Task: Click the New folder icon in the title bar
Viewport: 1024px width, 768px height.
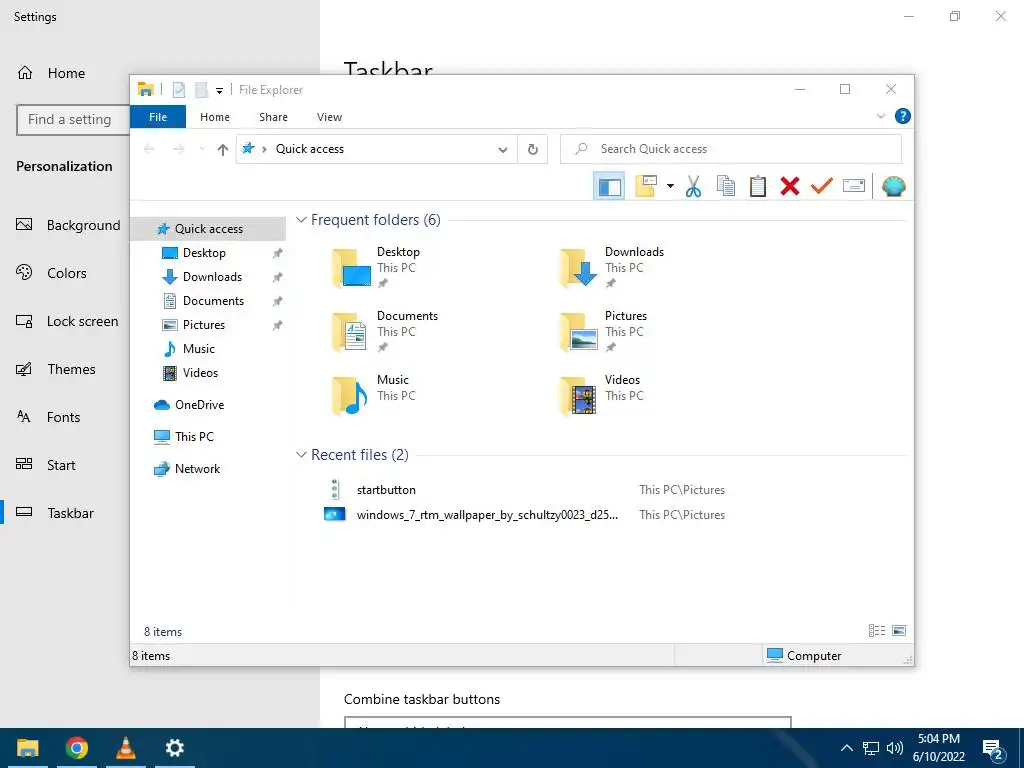Action: pos(201,89)
